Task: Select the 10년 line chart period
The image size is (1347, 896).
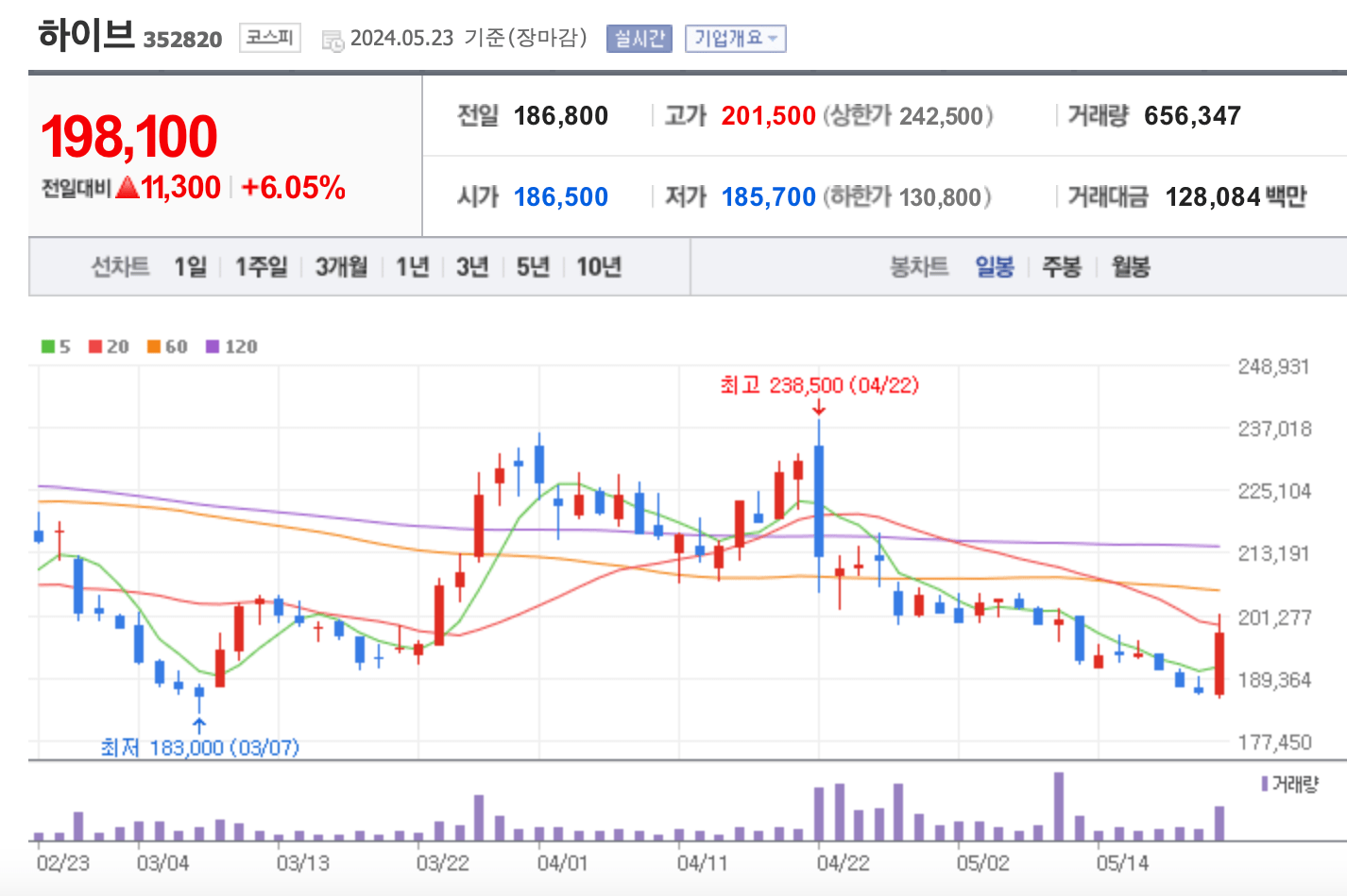Action: (x=599, y=267)
